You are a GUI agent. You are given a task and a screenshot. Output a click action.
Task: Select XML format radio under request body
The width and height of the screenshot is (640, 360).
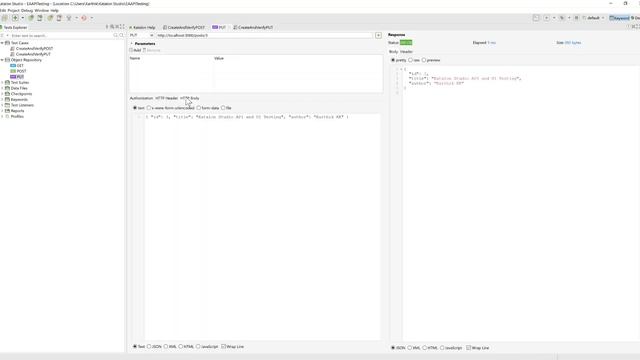(166, 347)
